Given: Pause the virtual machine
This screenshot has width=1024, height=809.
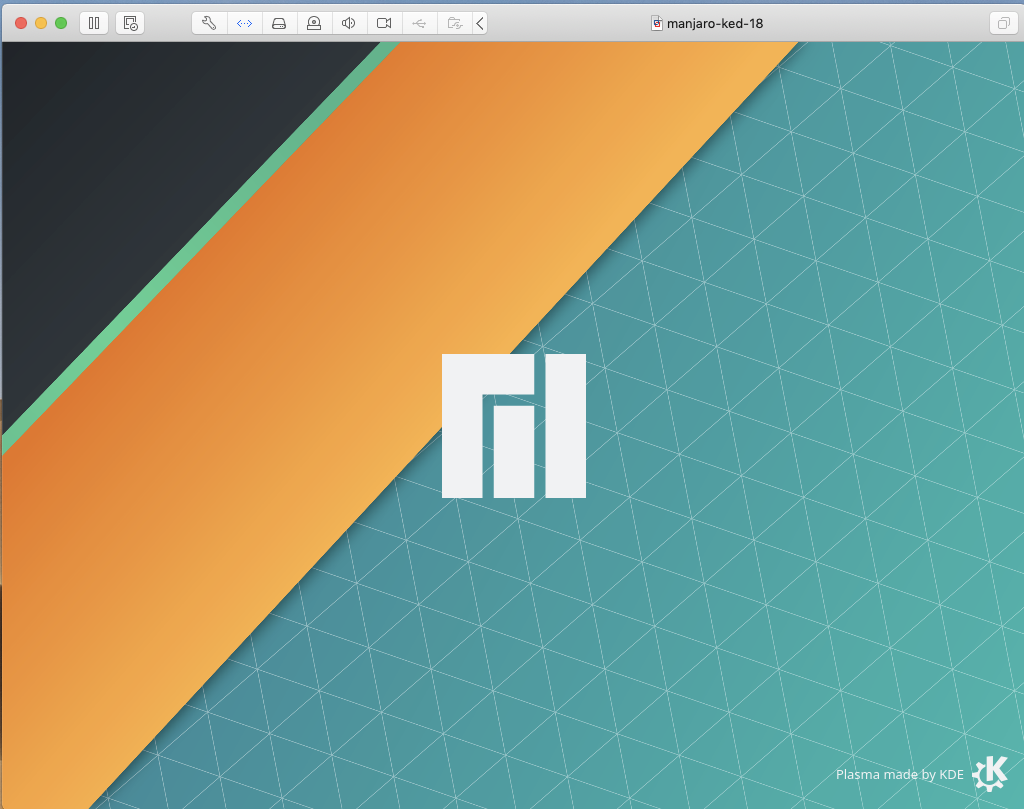Looking at the screenshot, I should pyautogui.click(x=94, y=24).
